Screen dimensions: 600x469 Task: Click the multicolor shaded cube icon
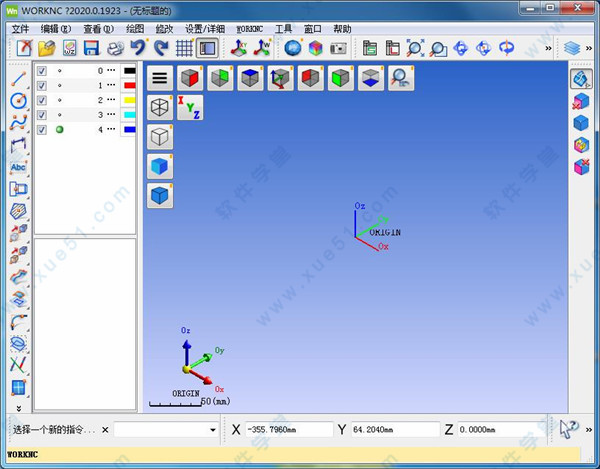pyautogui.click(x=316, y=48)
